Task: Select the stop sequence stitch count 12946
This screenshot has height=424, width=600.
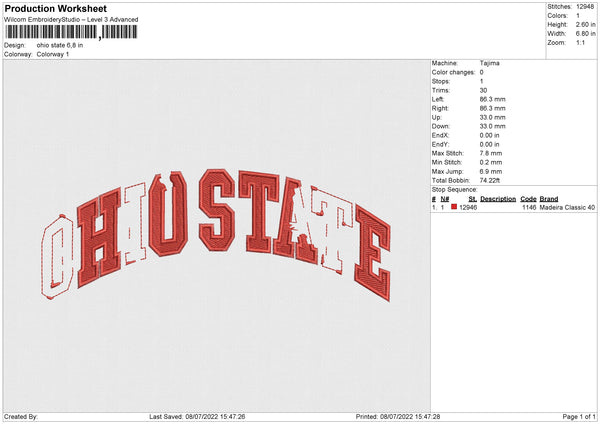Action: click(x=468, y=207)
